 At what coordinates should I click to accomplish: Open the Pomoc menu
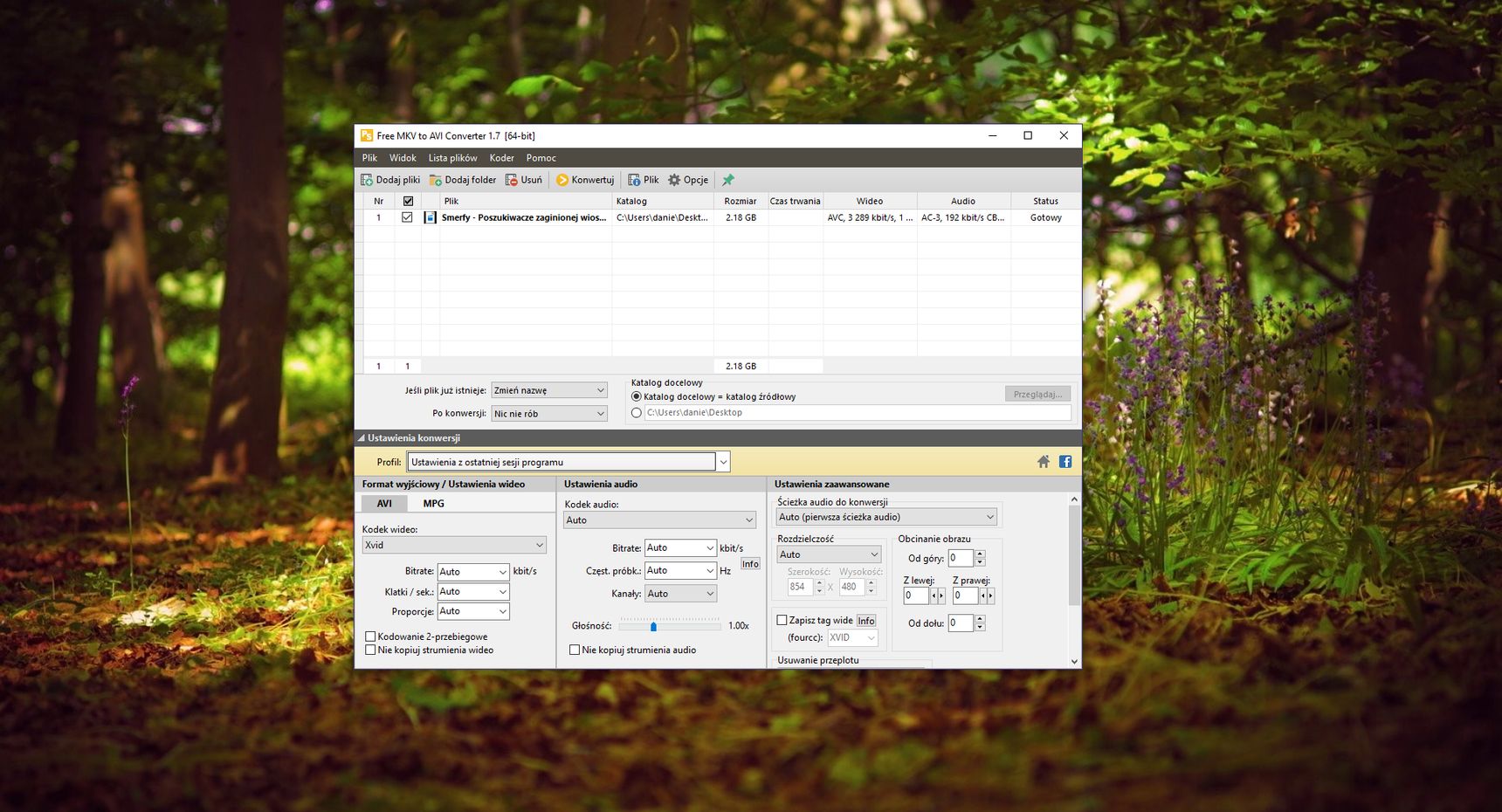coord(541,158)
